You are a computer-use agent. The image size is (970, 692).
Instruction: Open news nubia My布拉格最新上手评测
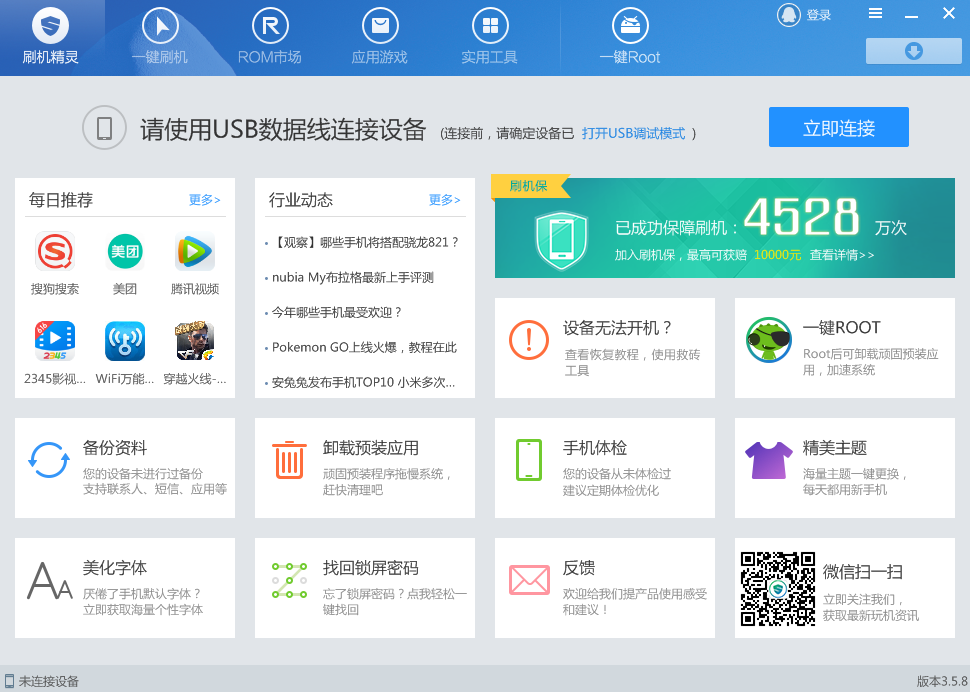coord(353,278)
